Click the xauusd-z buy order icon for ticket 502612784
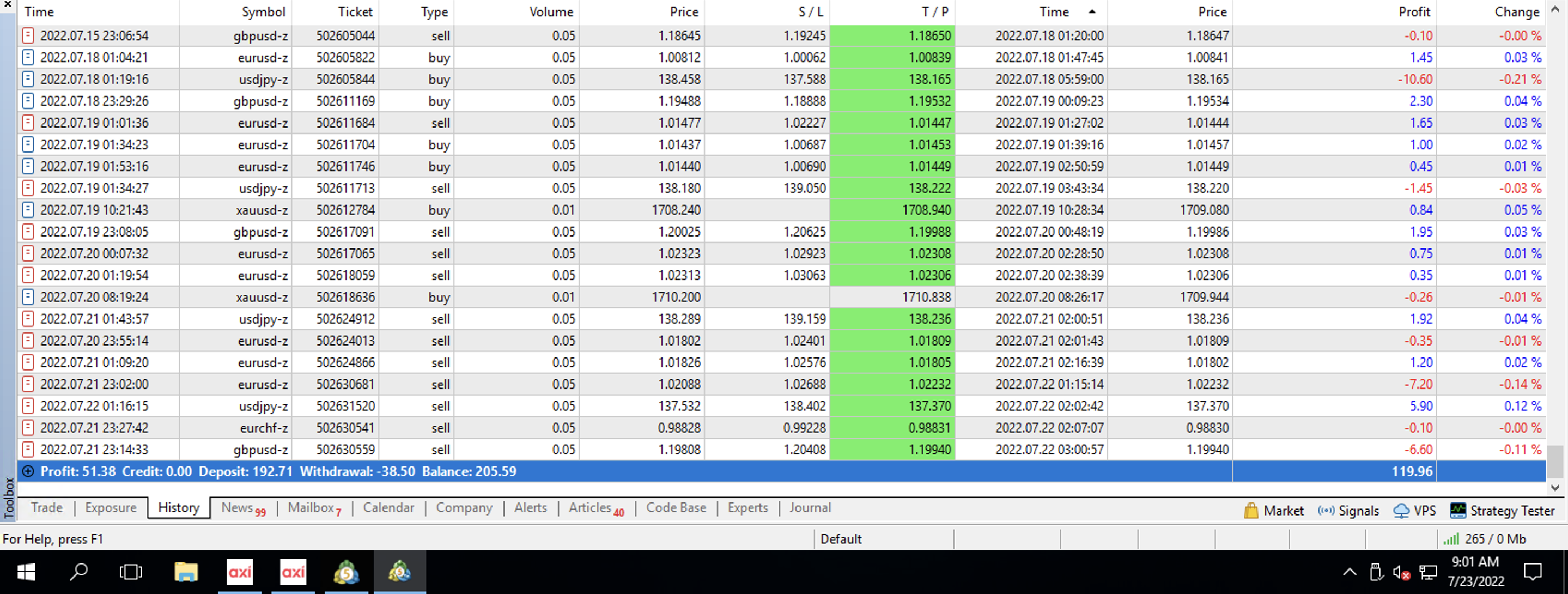Viewport: 1568px width, 594px height. click(27, 210)
